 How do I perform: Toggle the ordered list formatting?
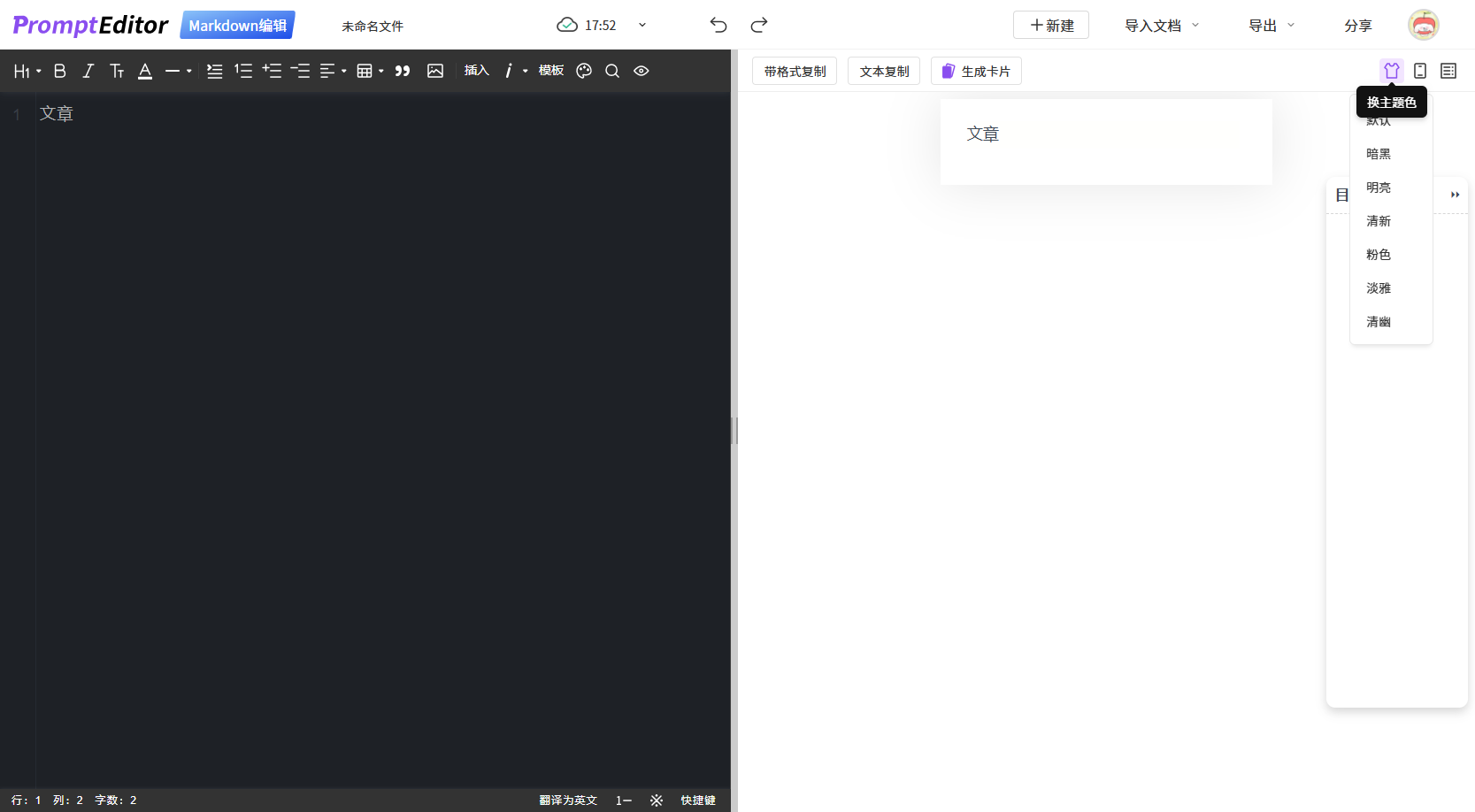point(243,71)
